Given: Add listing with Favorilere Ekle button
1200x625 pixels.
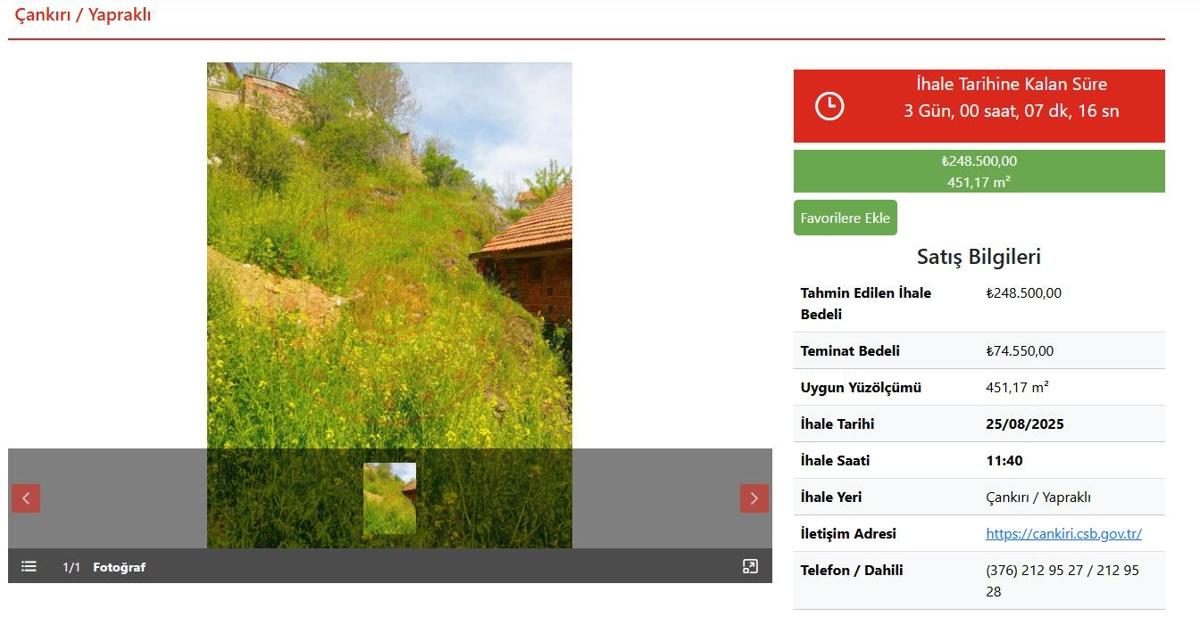Looking at the screenshot, I should click(845, 218).
